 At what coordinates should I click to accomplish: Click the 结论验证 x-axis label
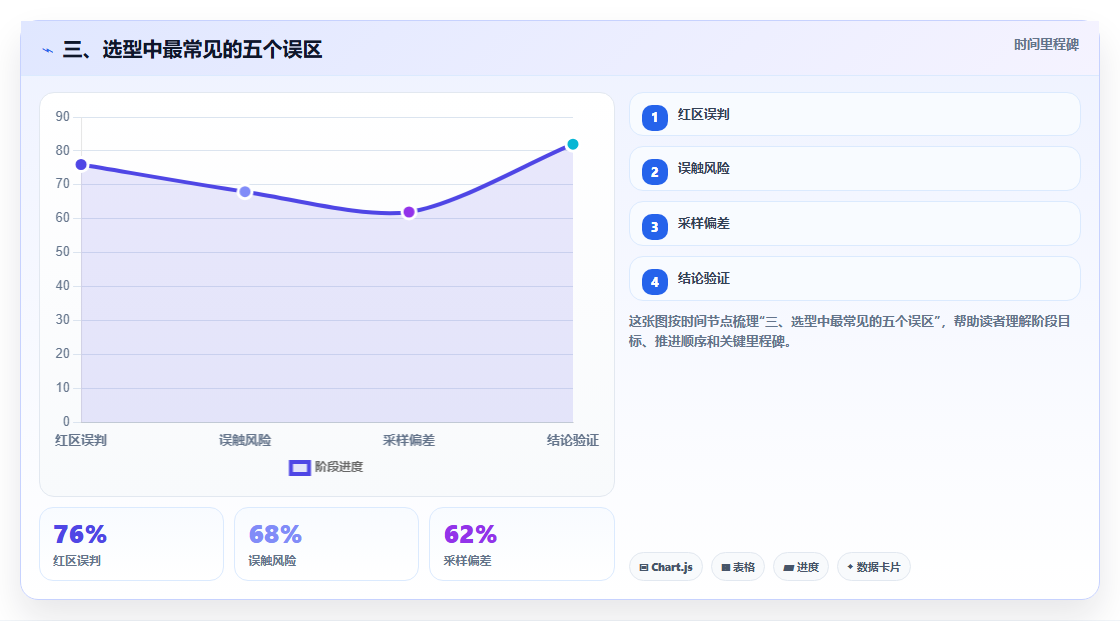(573, 440)
